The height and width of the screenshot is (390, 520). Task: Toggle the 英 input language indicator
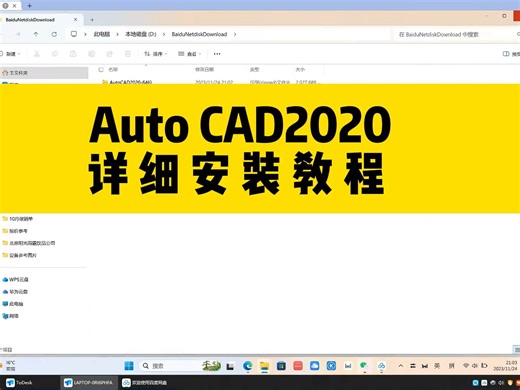pos(437,366)
